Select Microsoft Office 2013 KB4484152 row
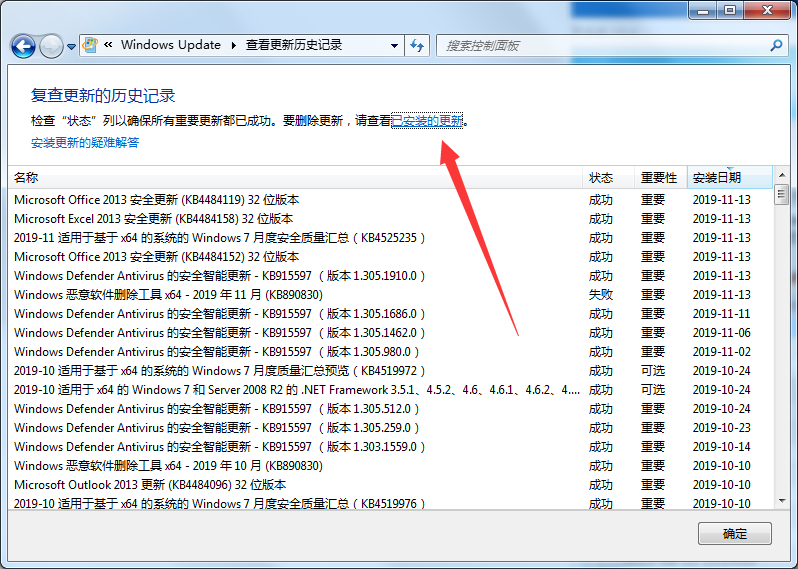The width and height of the screenshot is (798, 569). pos(390,257)
